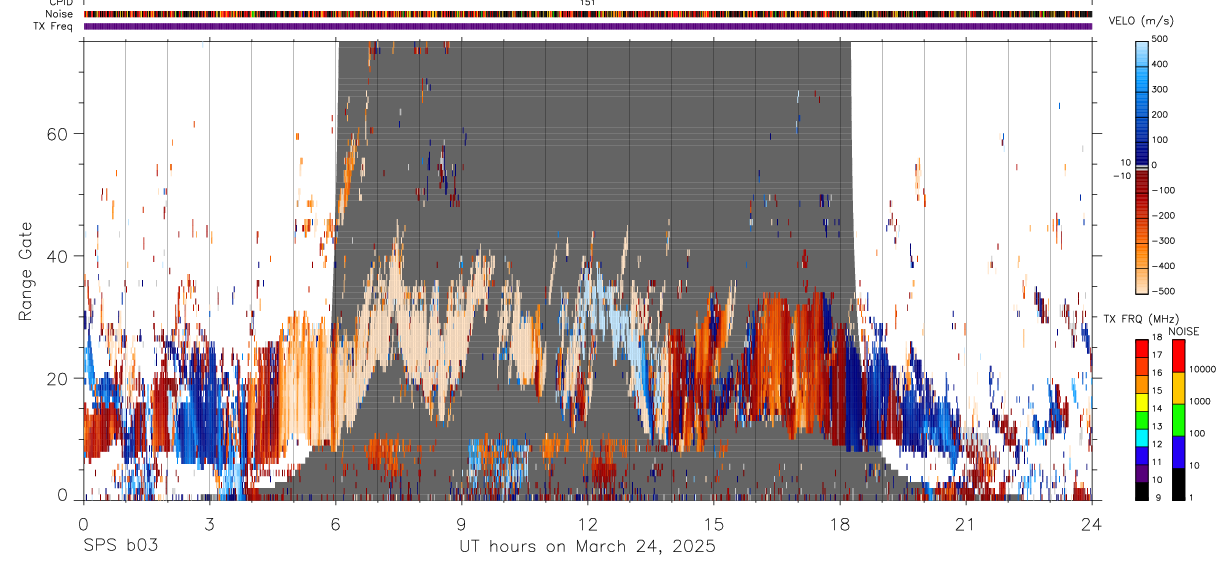
Task: Click the '151' CPID value above plot
Action: coord(588,3)
